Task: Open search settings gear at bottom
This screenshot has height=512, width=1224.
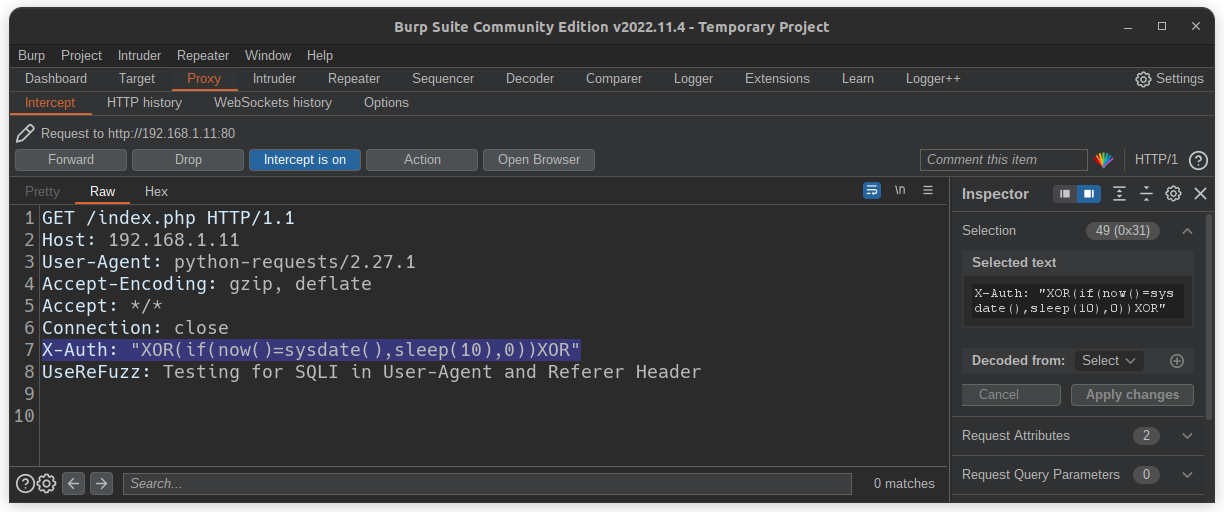Action: coord(46,484)
